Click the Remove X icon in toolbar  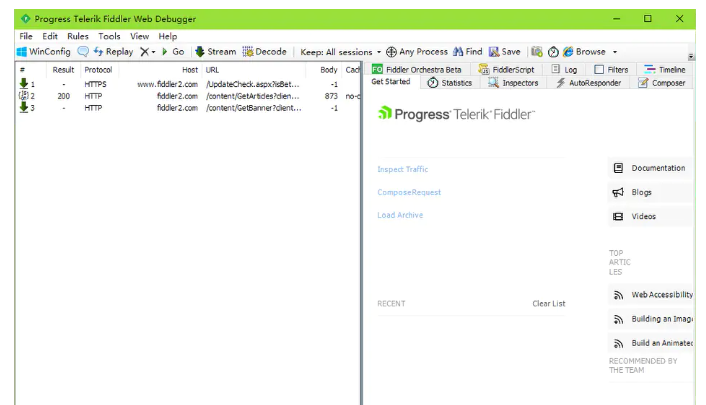144,52
